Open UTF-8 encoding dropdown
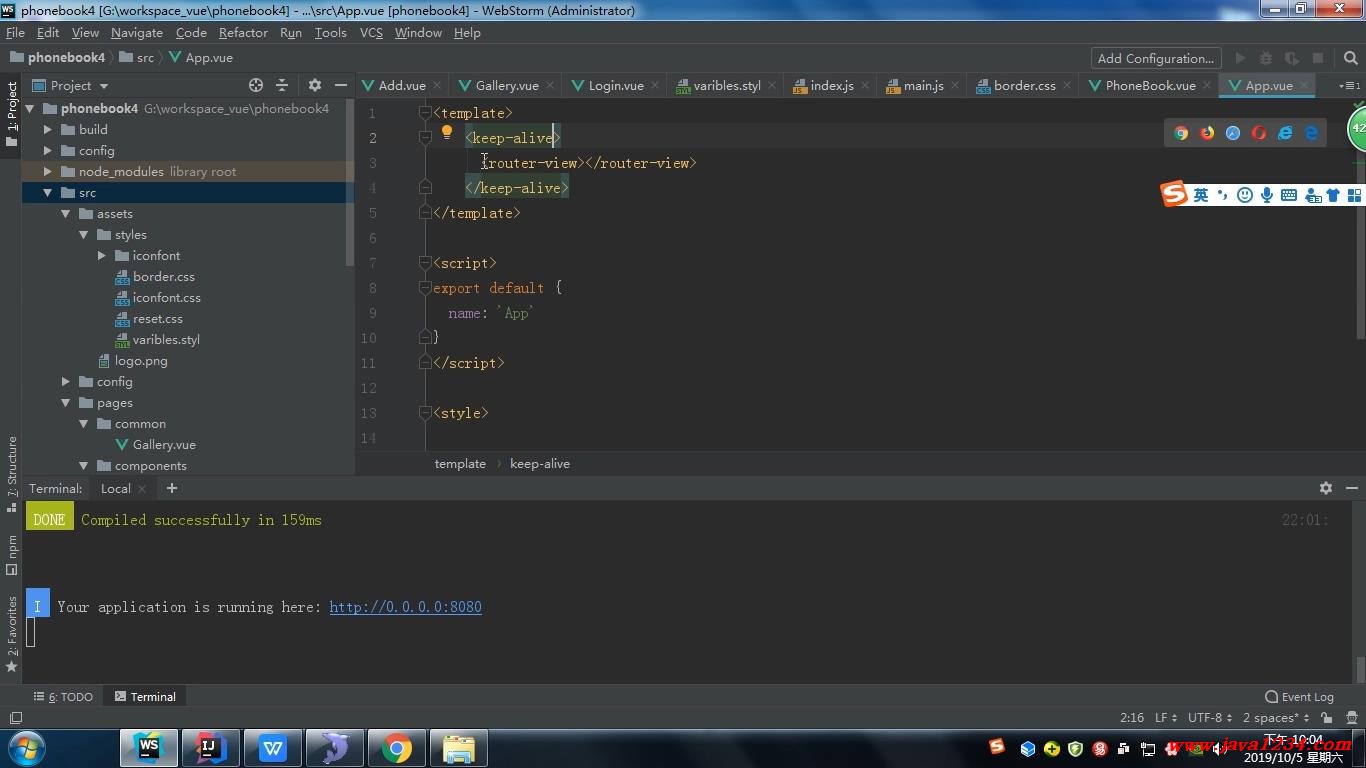1366x768 pixels. [x=1210, y=718]
